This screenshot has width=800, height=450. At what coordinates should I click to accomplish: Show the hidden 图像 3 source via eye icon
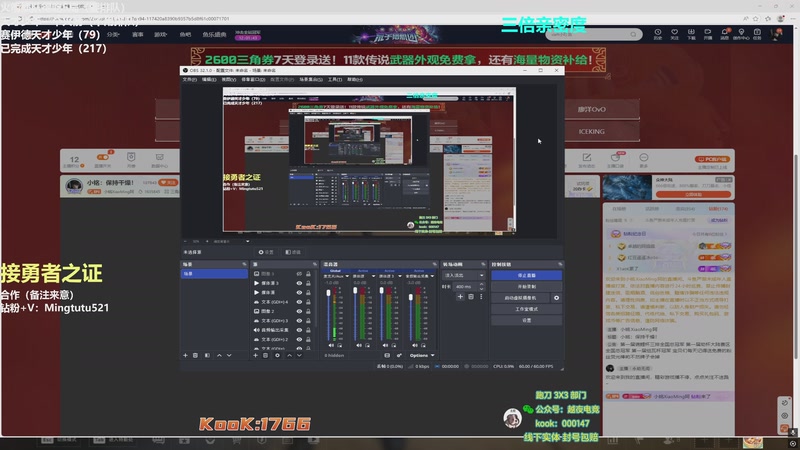[299, 273]
